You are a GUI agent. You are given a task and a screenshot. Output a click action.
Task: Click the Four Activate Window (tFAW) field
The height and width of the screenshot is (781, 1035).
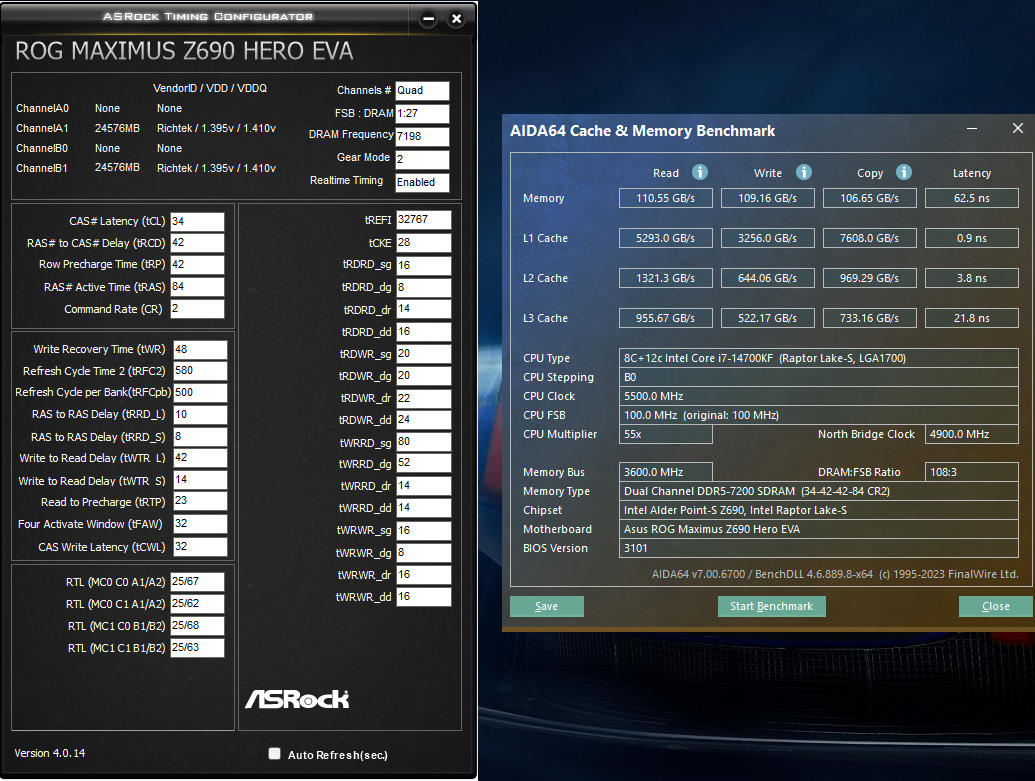point(200,524)
